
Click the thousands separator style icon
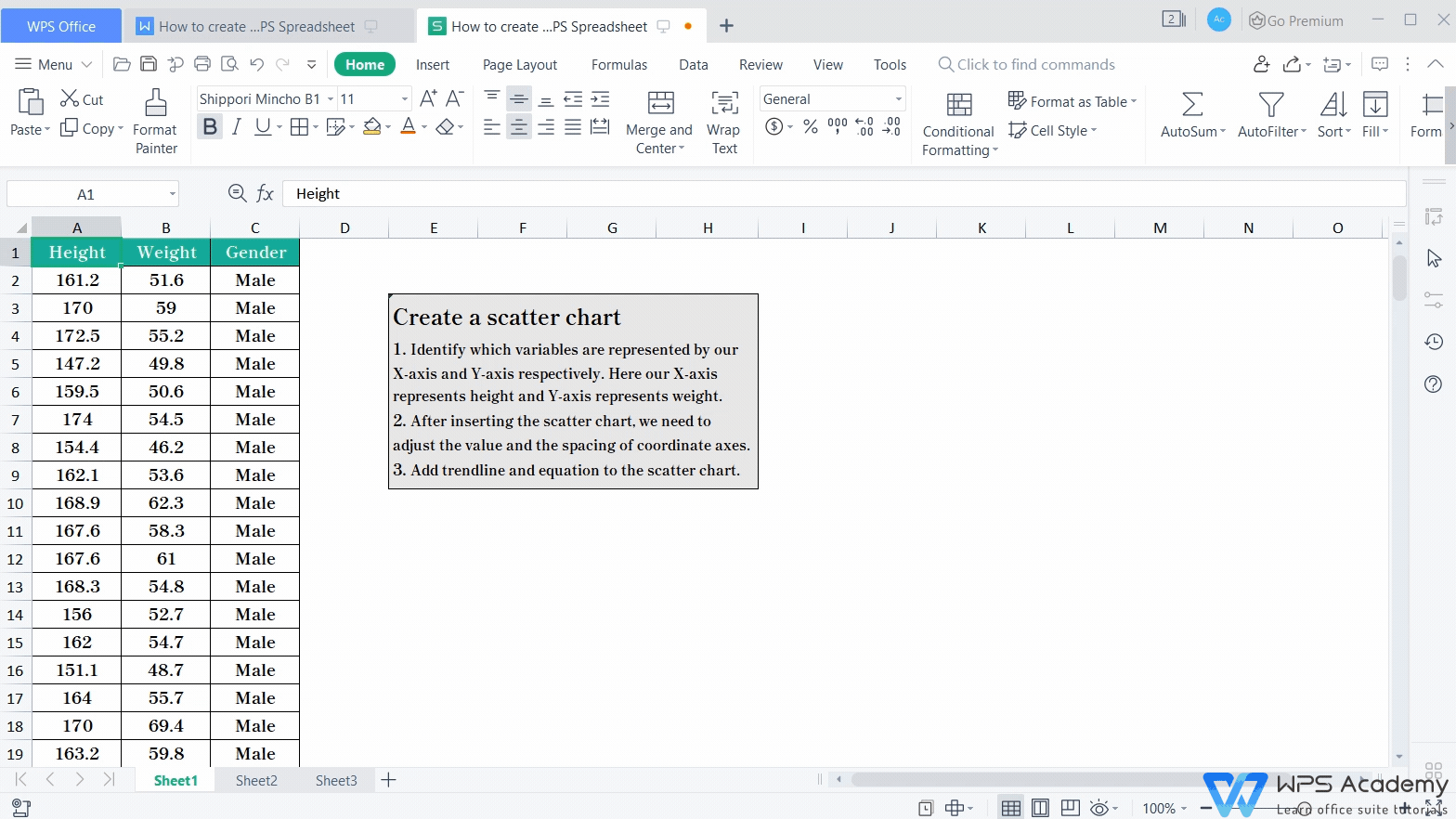(x=838, y=126)
